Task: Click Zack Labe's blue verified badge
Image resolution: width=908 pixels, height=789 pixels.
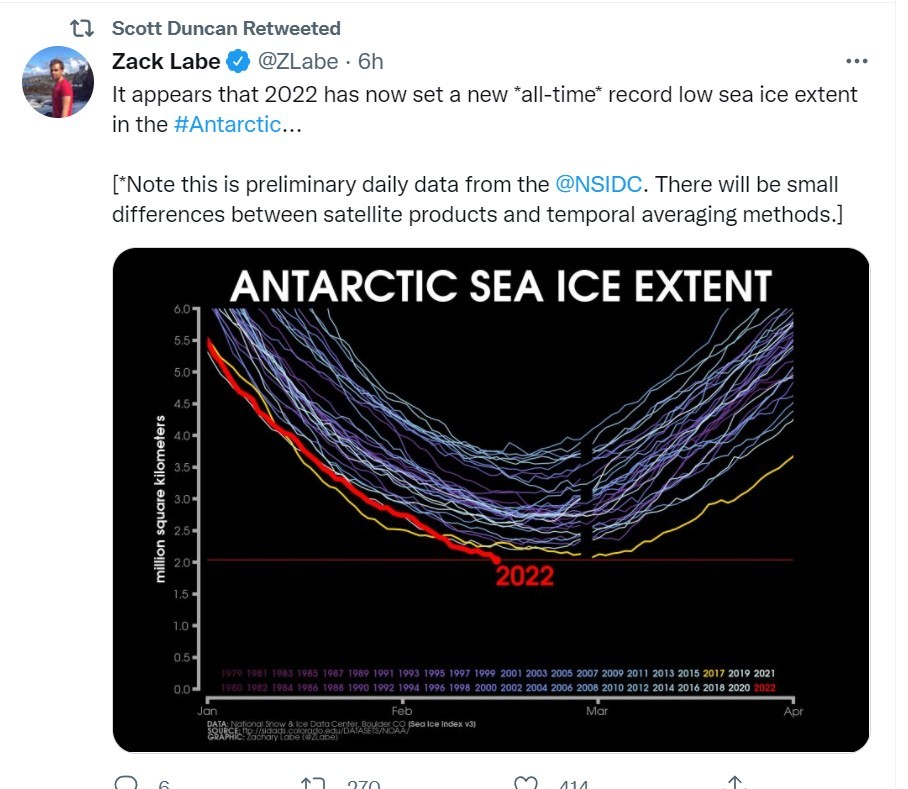Action: [238, 61]
